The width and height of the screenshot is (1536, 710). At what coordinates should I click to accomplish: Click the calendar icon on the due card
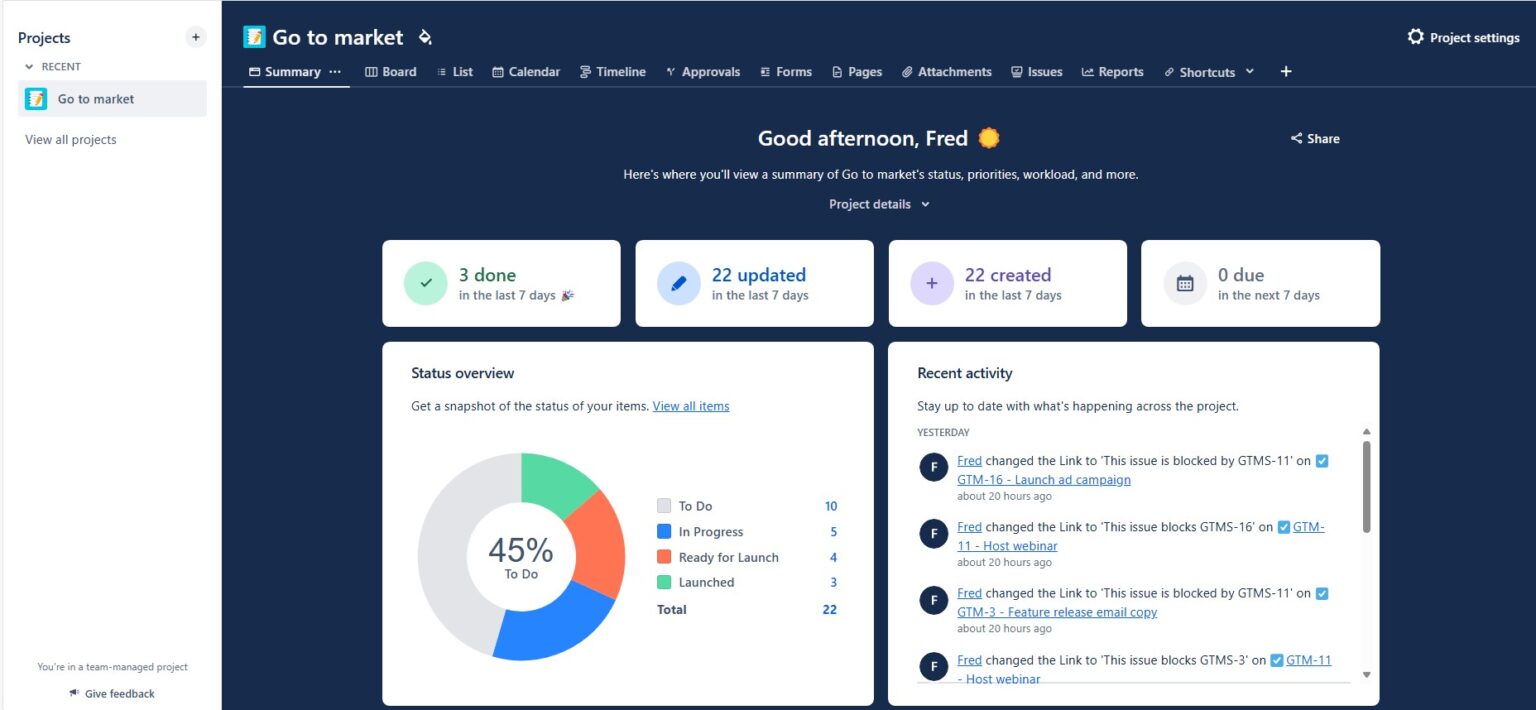click(x=1185, y=283)
